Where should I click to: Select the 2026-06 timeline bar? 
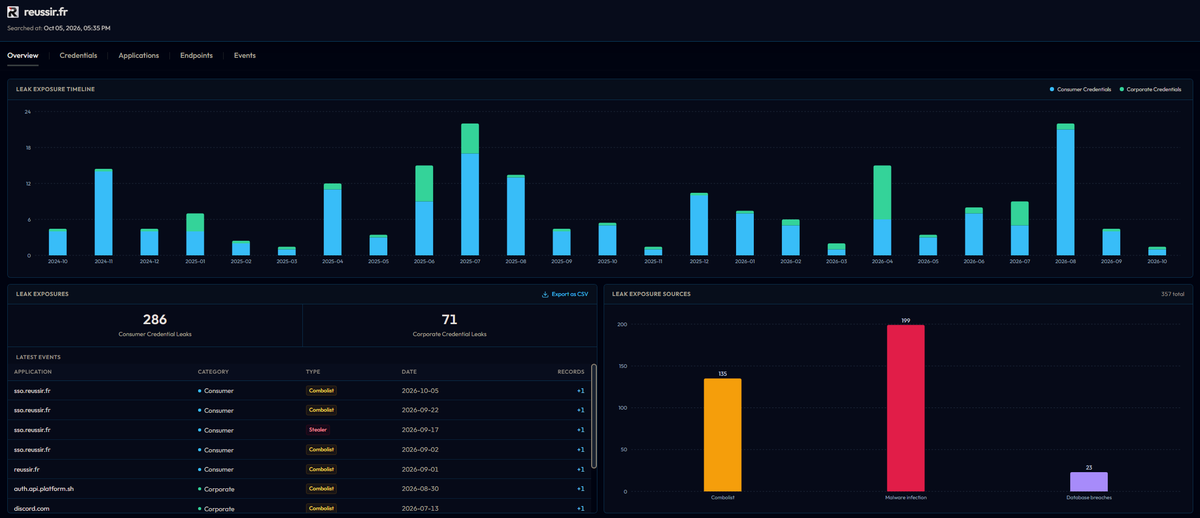(974, 231)
